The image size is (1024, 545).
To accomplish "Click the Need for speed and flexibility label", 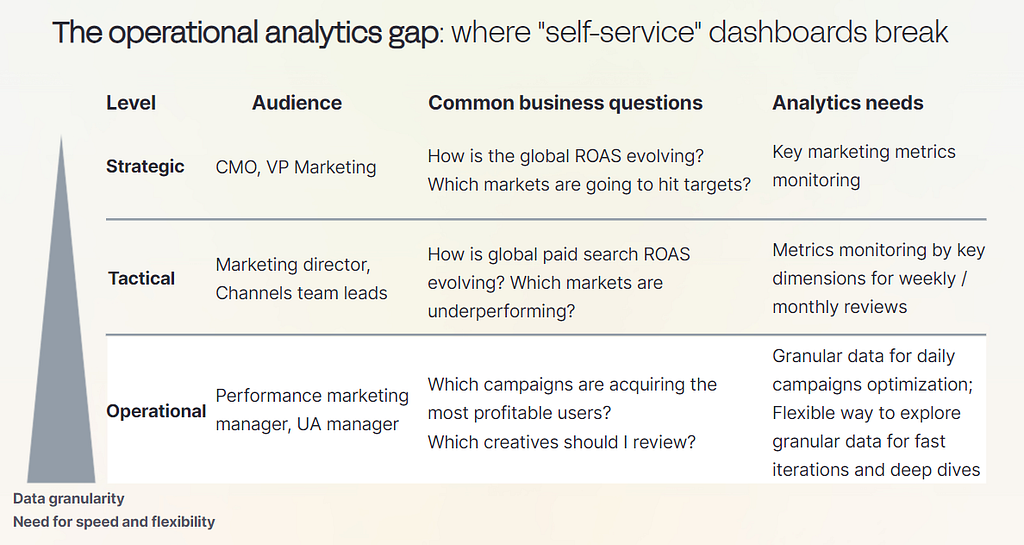I will (114, 522).
